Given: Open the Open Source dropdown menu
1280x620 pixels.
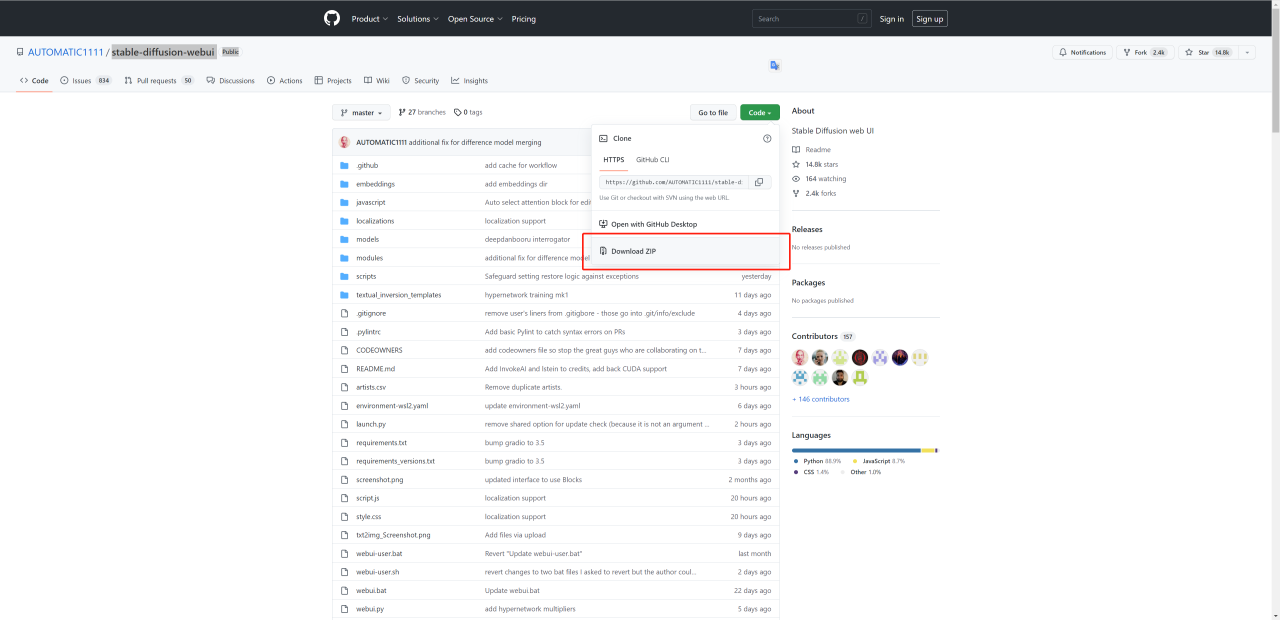Looking at the screenshot, I should (475, 19).
